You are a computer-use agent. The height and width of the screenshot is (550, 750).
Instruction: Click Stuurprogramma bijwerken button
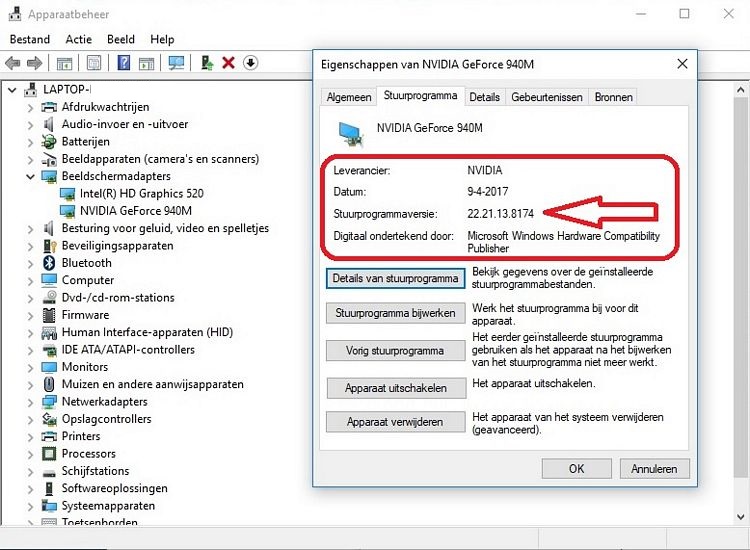coord(396,313)
